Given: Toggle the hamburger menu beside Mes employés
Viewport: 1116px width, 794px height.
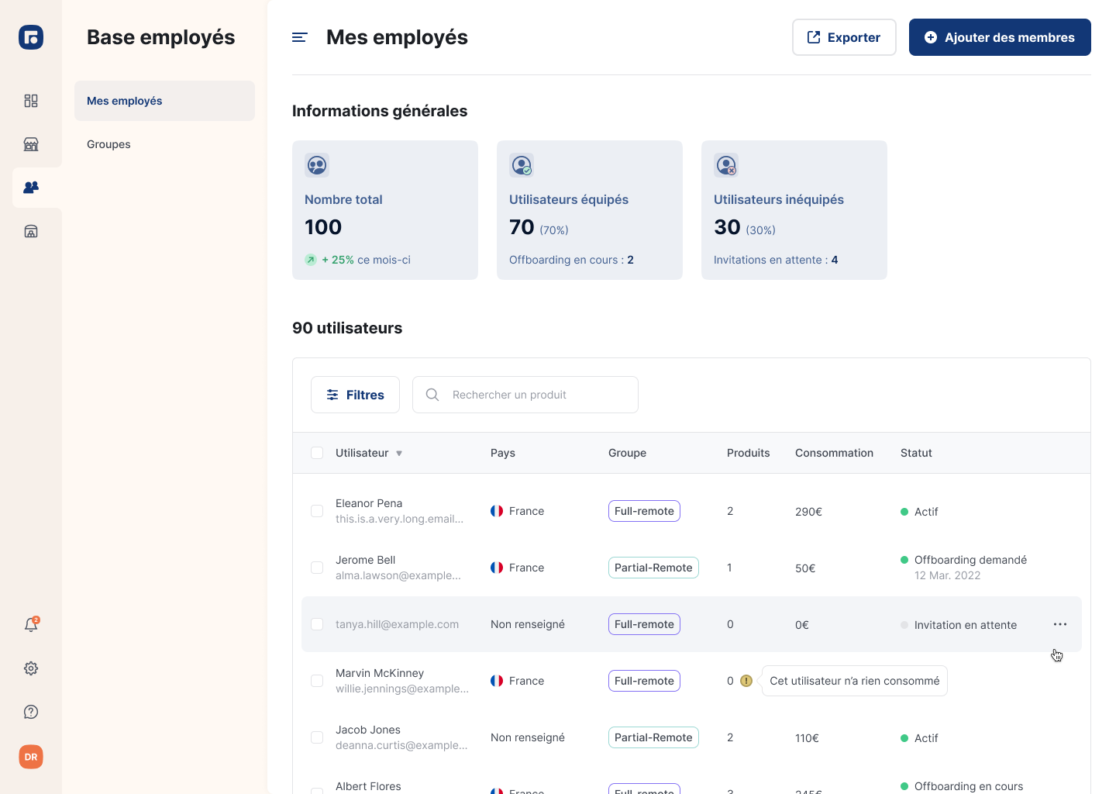Looking at the screenshot, I should click(299, 38).
